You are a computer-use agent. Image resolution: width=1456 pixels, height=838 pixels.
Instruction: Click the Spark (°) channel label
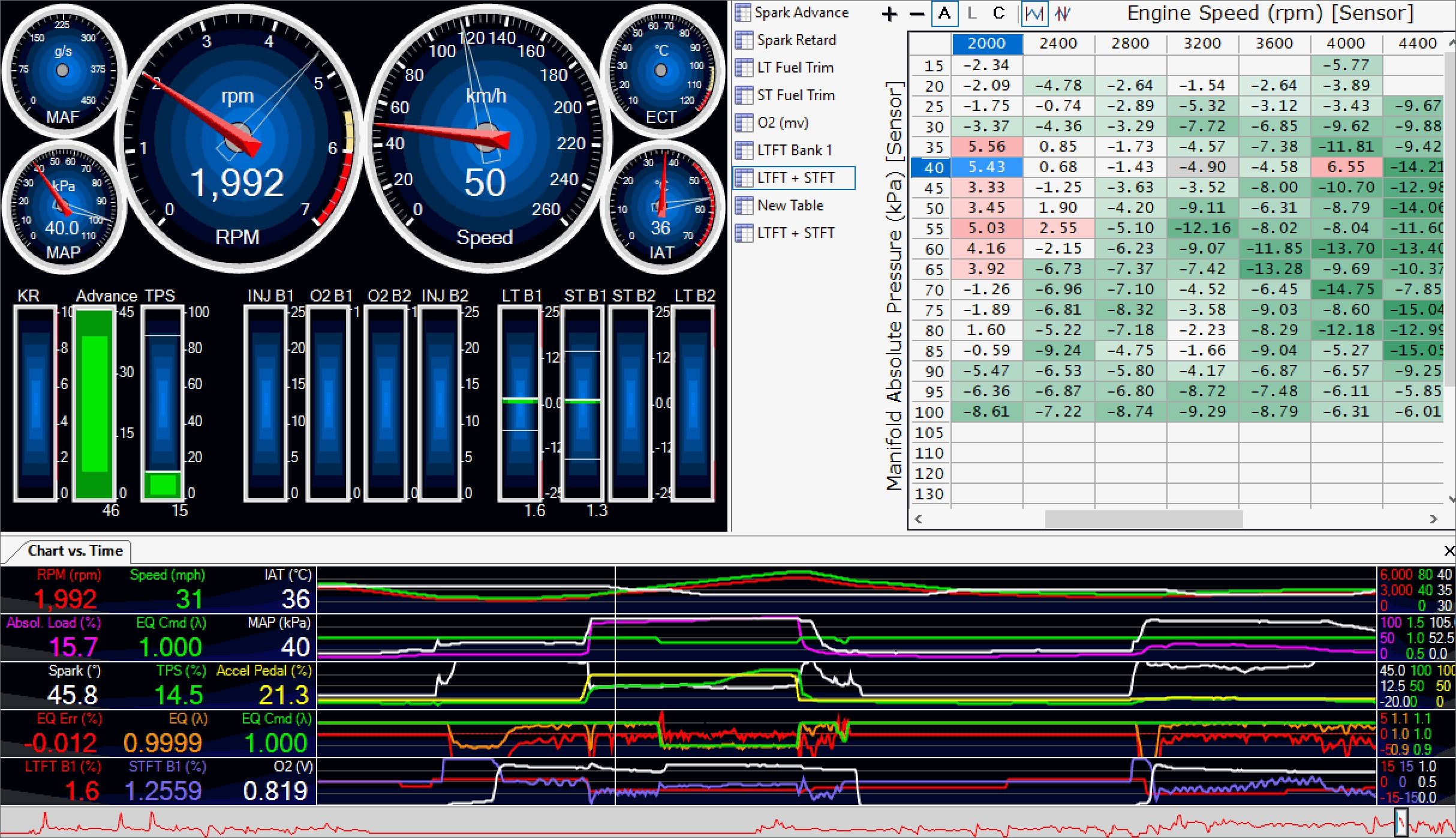74,671
